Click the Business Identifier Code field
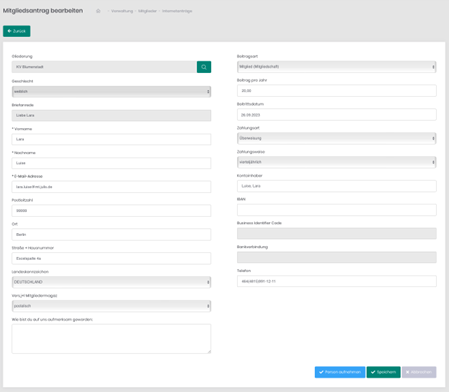This screenshot has height=392, width=449. 337,234
